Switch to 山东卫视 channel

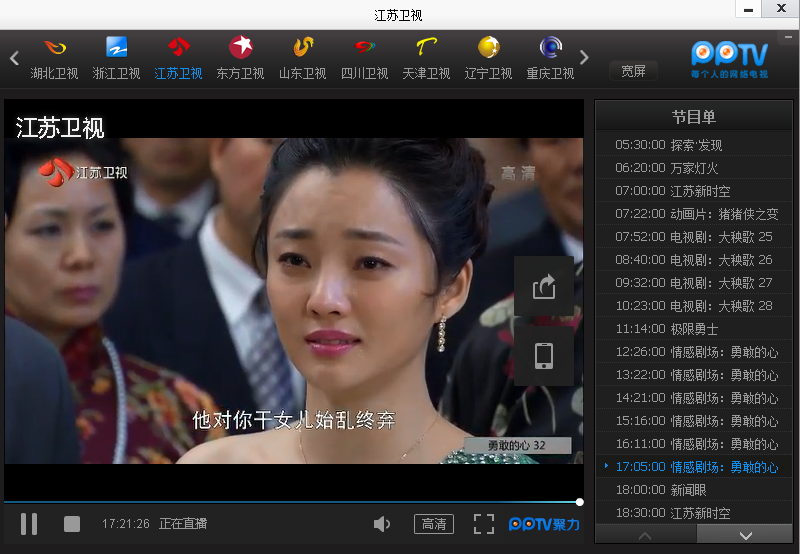coord(303,59)
